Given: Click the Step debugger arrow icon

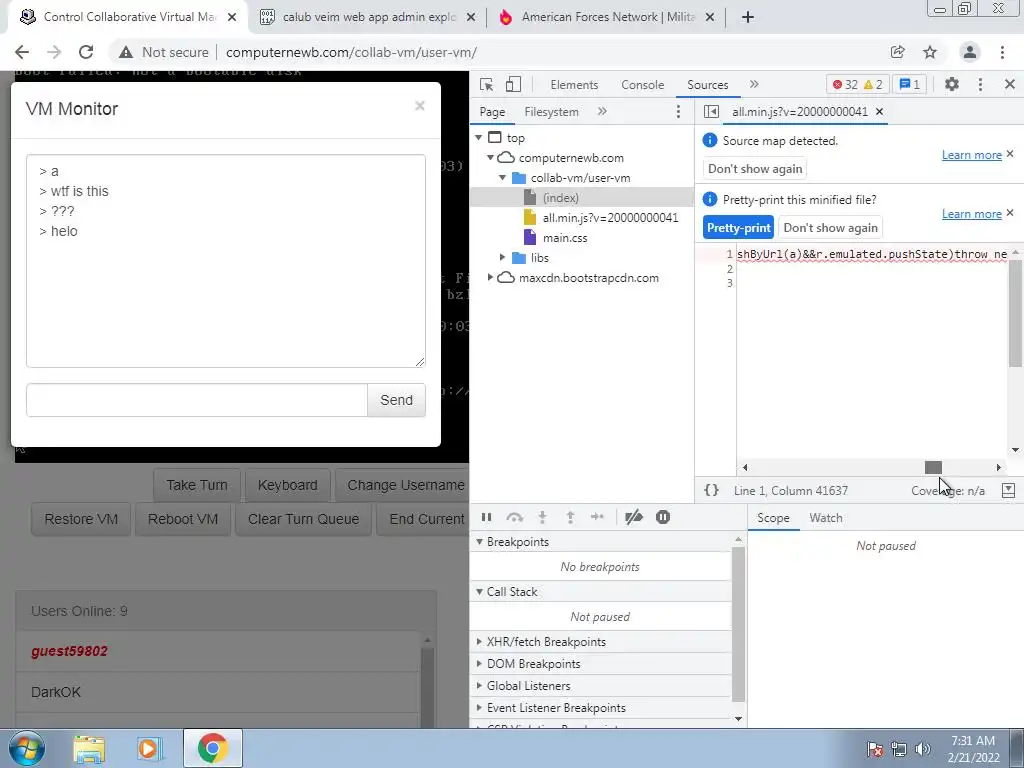Looking at the screenshot, I should tap(597, 517).
